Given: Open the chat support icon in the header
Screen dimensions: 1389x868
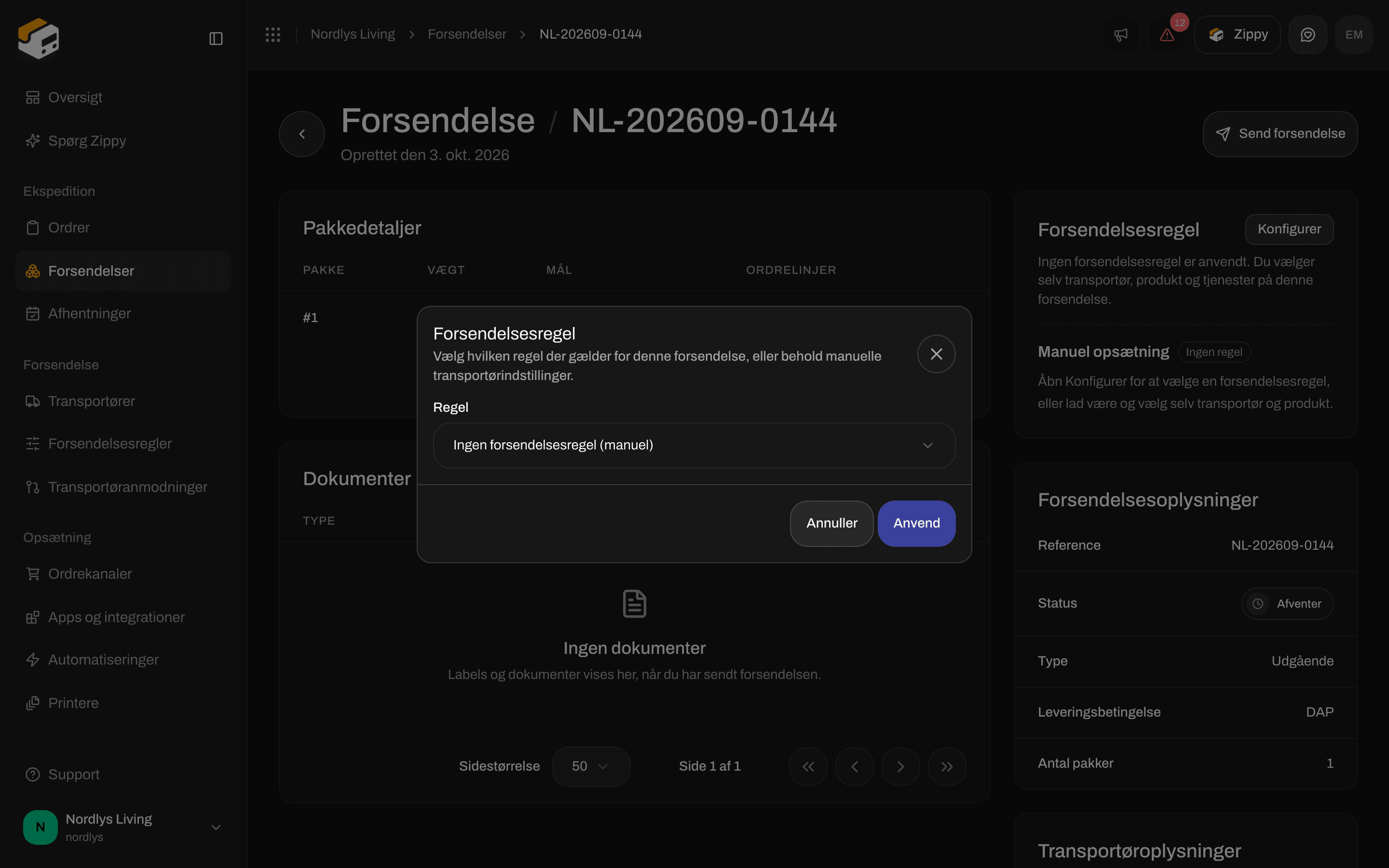Looking at the screenshot, I should click(1307, 34).
